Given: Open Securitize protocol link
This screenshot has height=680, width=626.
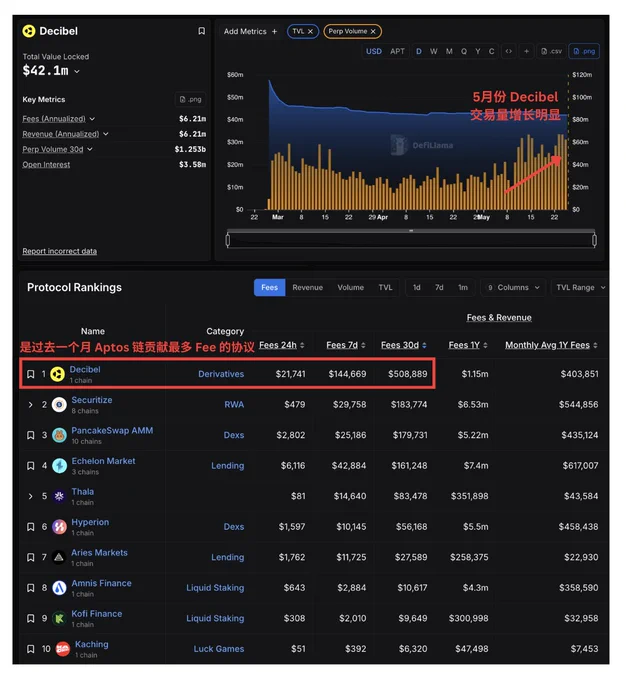Looking at the screenshot, I should [92, 400].
